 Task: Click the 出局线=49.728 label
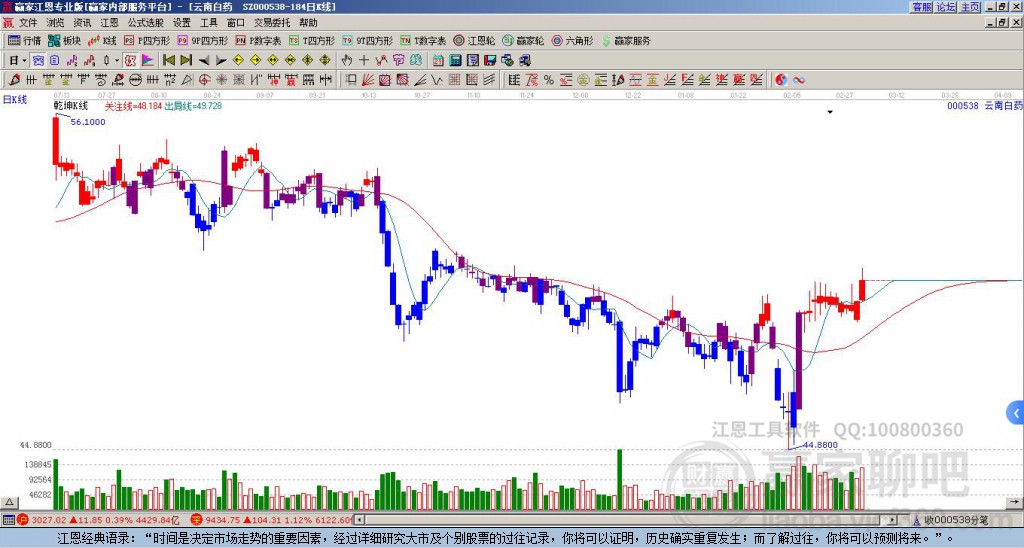pos(193,106)
